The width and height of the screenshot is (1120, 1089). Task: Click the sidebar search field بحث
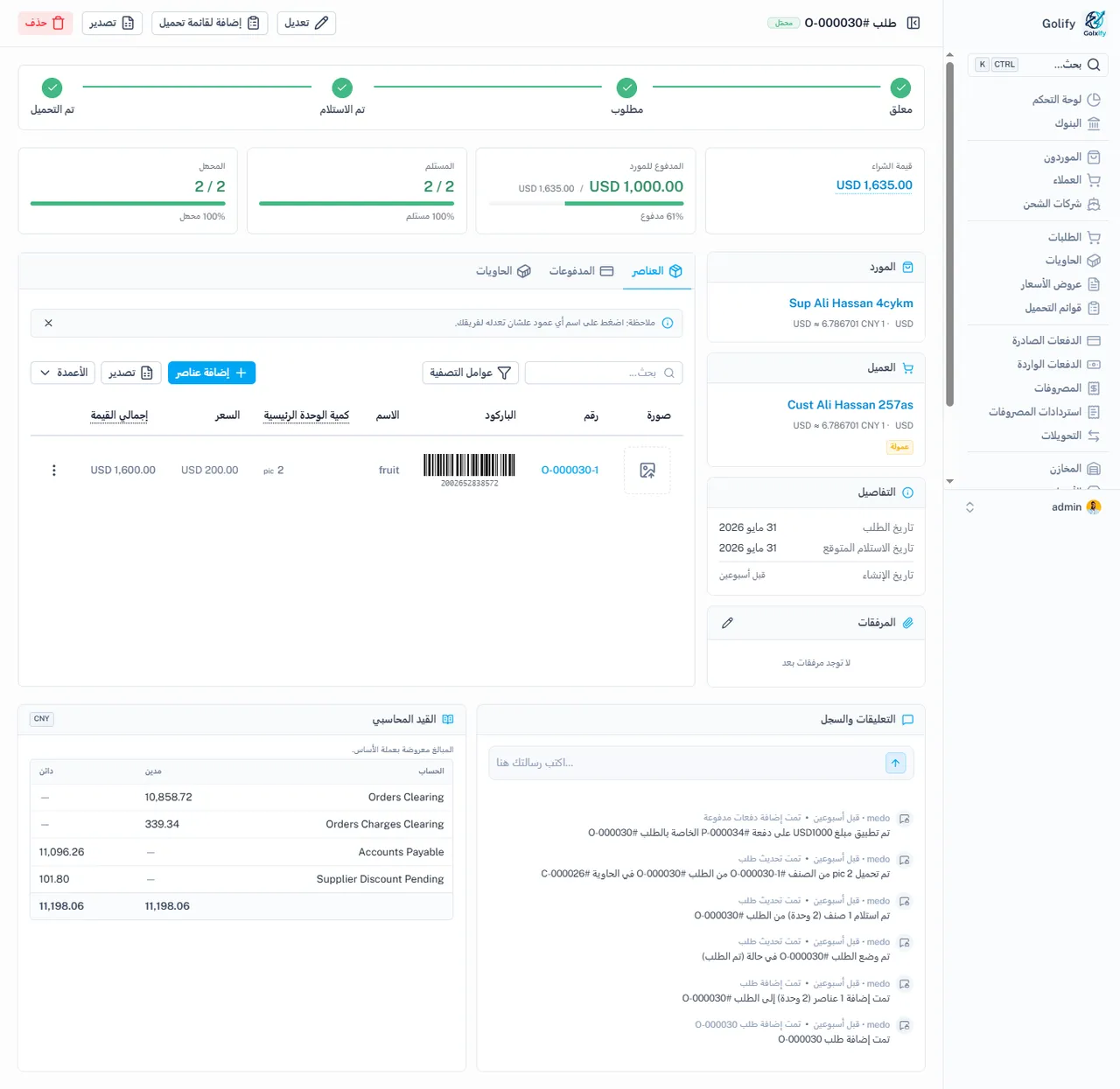1038,65
